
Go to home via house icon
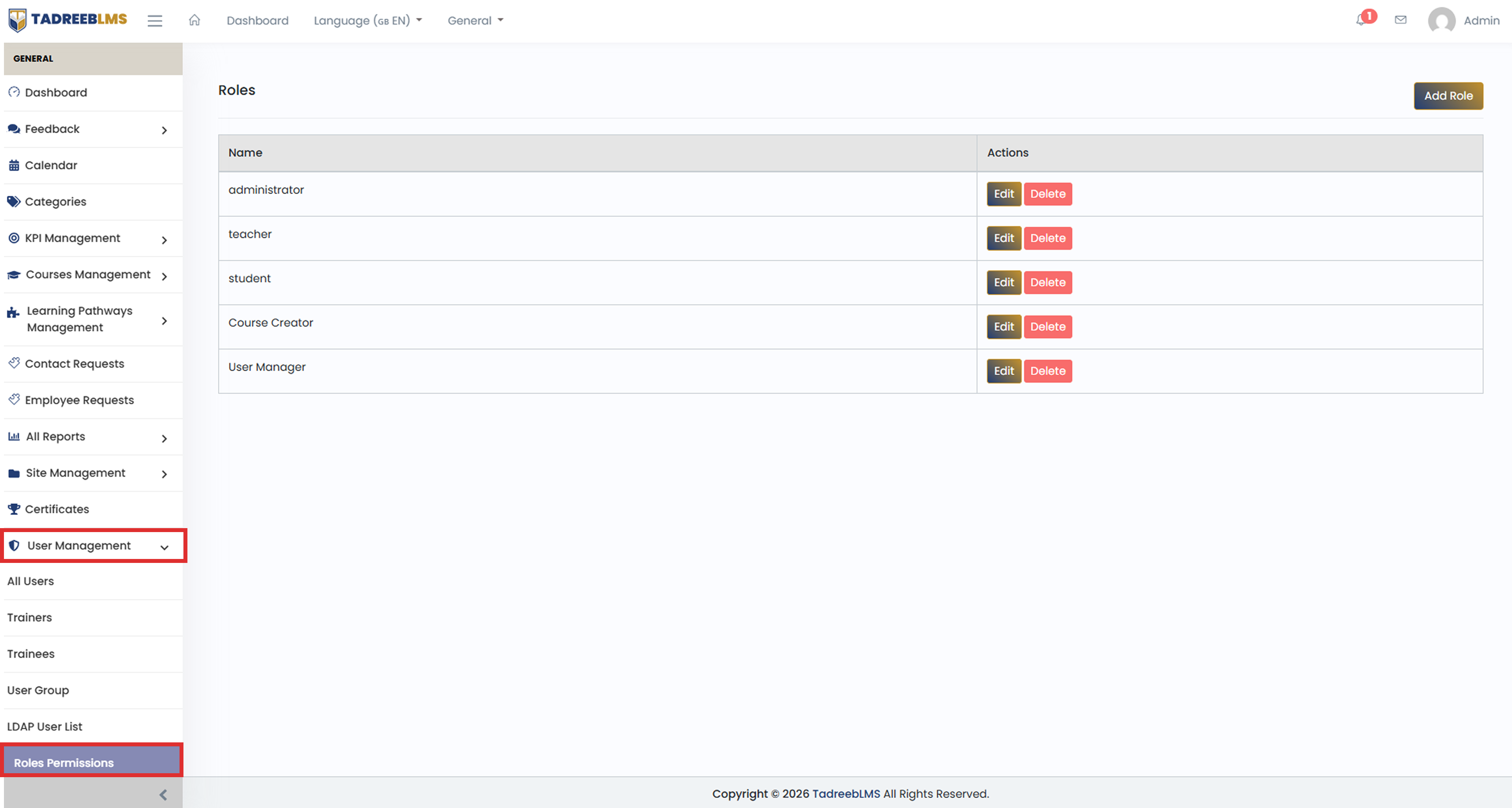(194, 21)
